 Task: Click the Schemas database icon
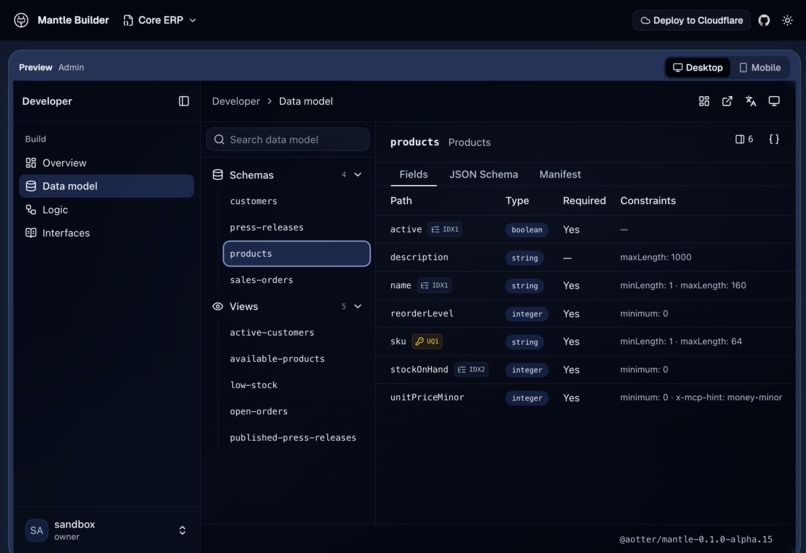point(218,175)
